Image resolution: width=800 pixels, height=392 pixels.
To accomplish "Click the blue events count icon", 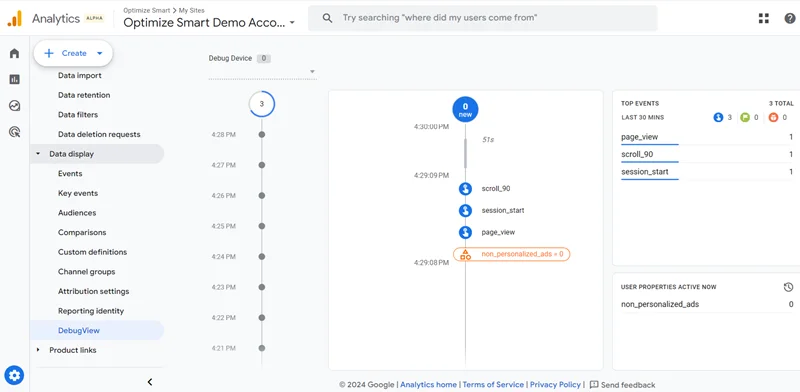I will click(718, 117).
